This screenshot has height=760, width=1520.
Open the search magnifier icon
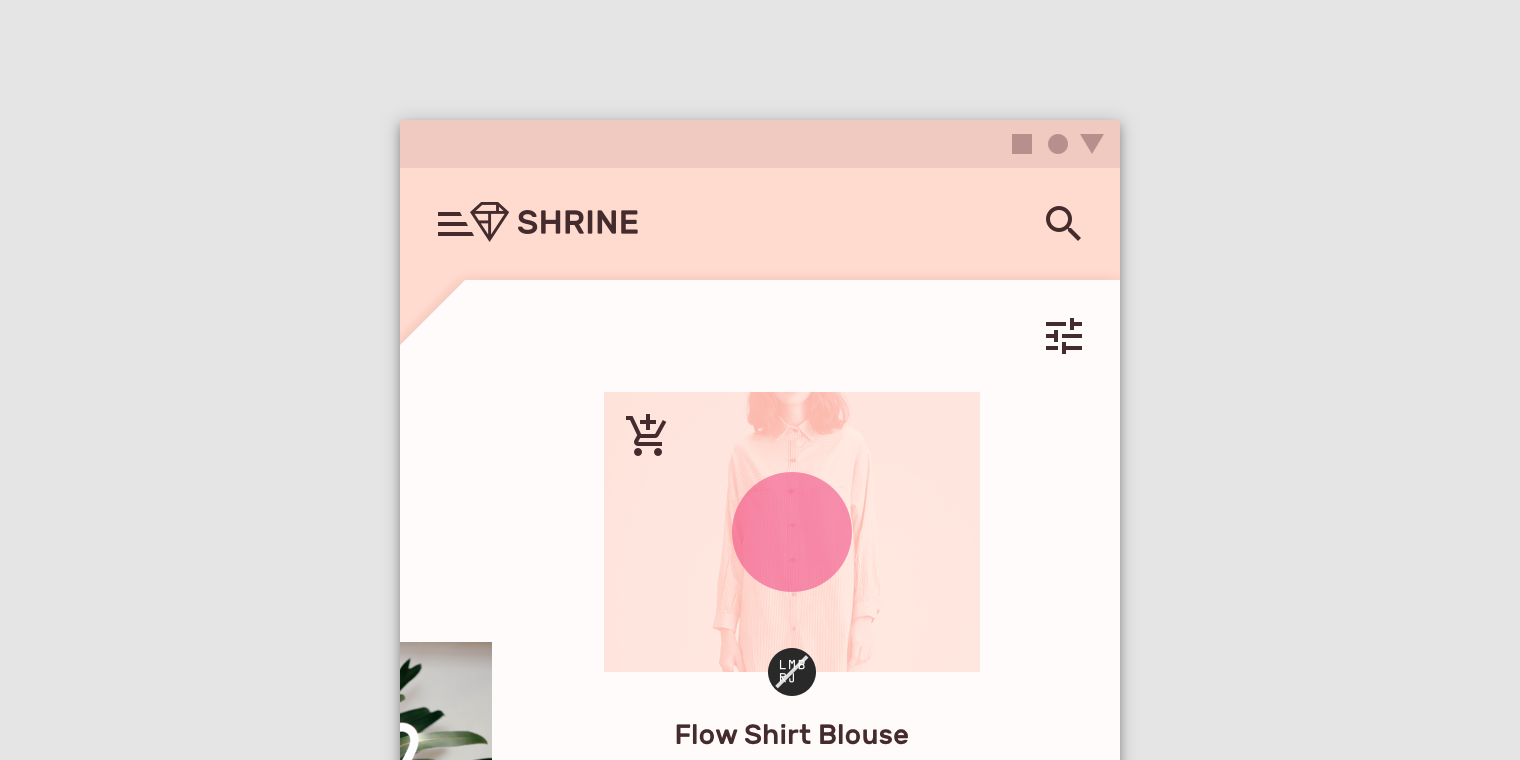coord(1063,223)
